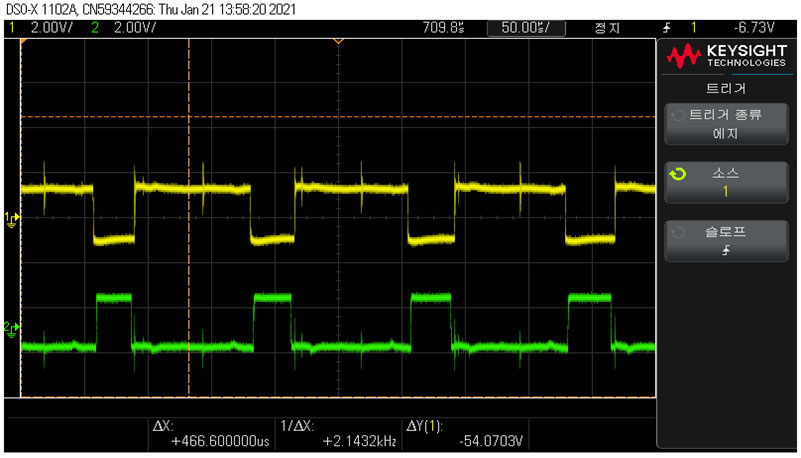The height and width of the screenshot is (458, 801).
Task: Click the channel 2 ground marker
Action: click(x=11, y=329)
